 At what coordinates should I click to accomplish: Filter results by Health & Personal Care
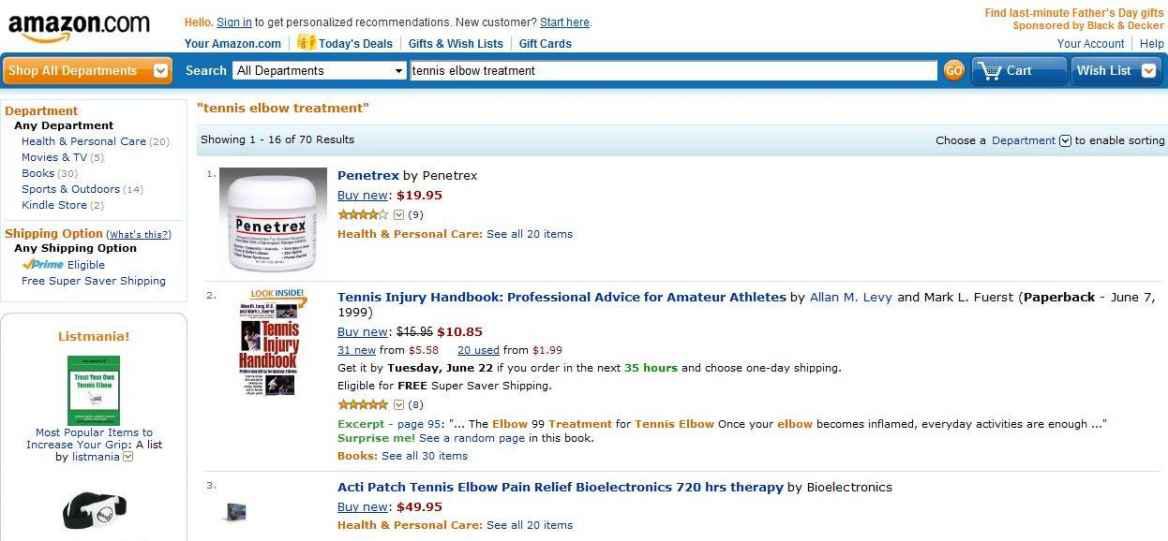point(84,141)
